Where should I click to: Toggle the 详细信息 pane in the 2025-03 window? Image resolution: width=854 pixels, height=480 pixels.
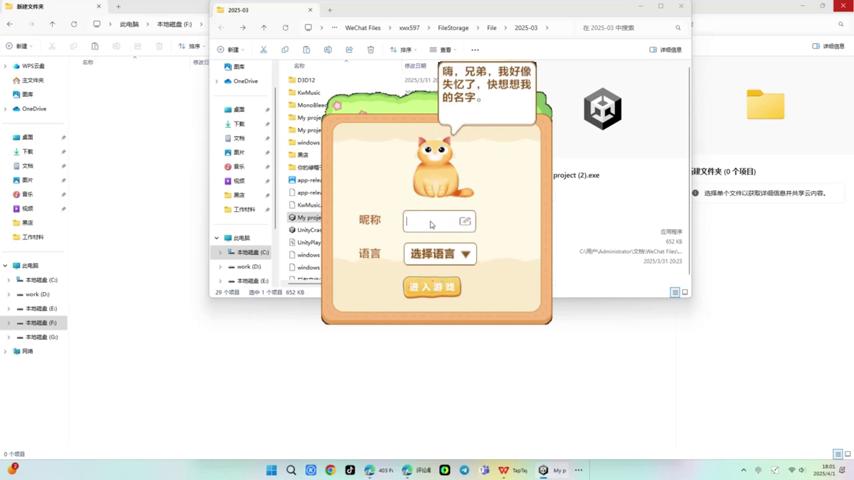click(666, 50)
